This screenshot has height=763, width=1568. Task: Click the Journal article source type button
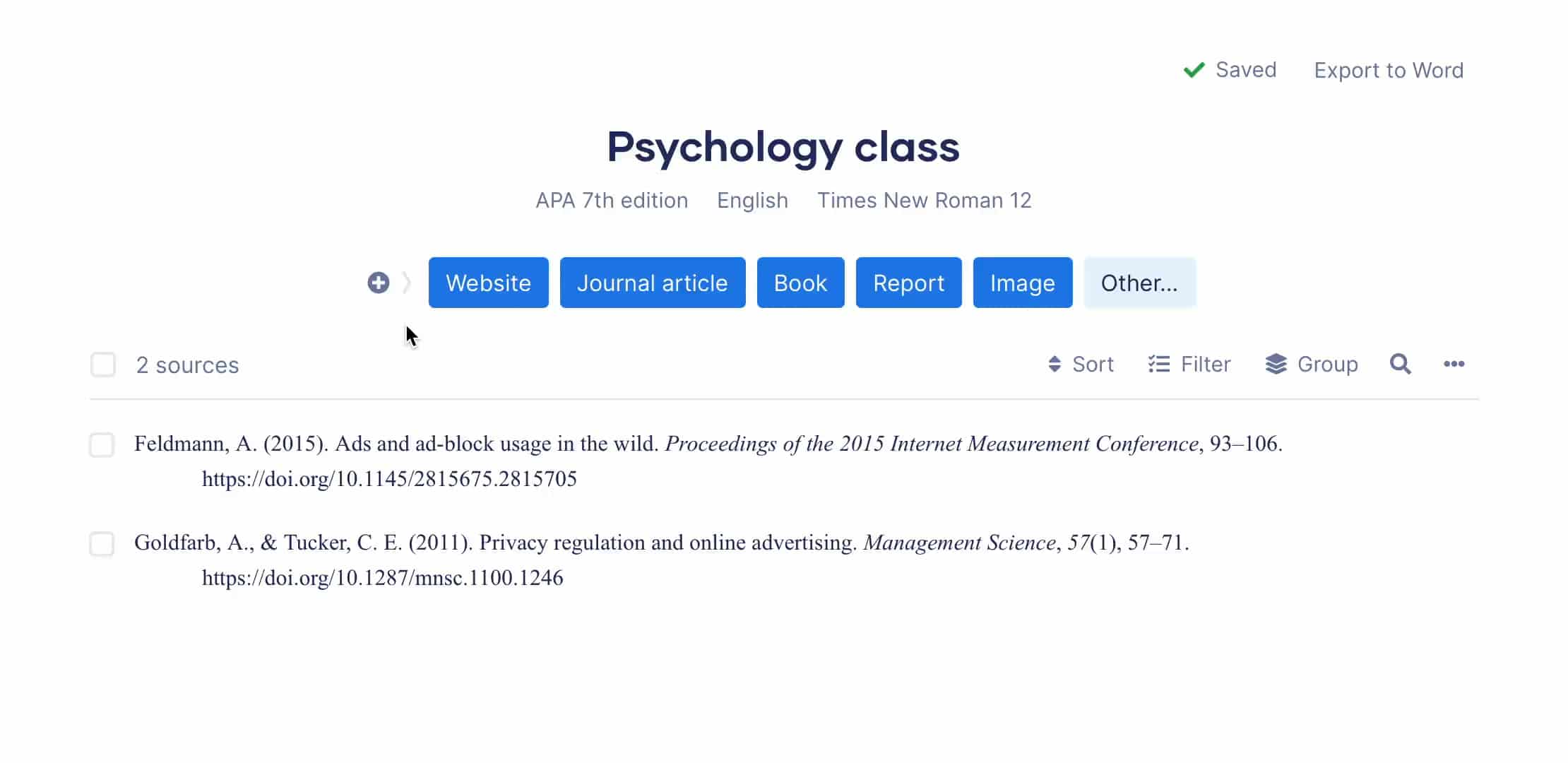[652, 283]
